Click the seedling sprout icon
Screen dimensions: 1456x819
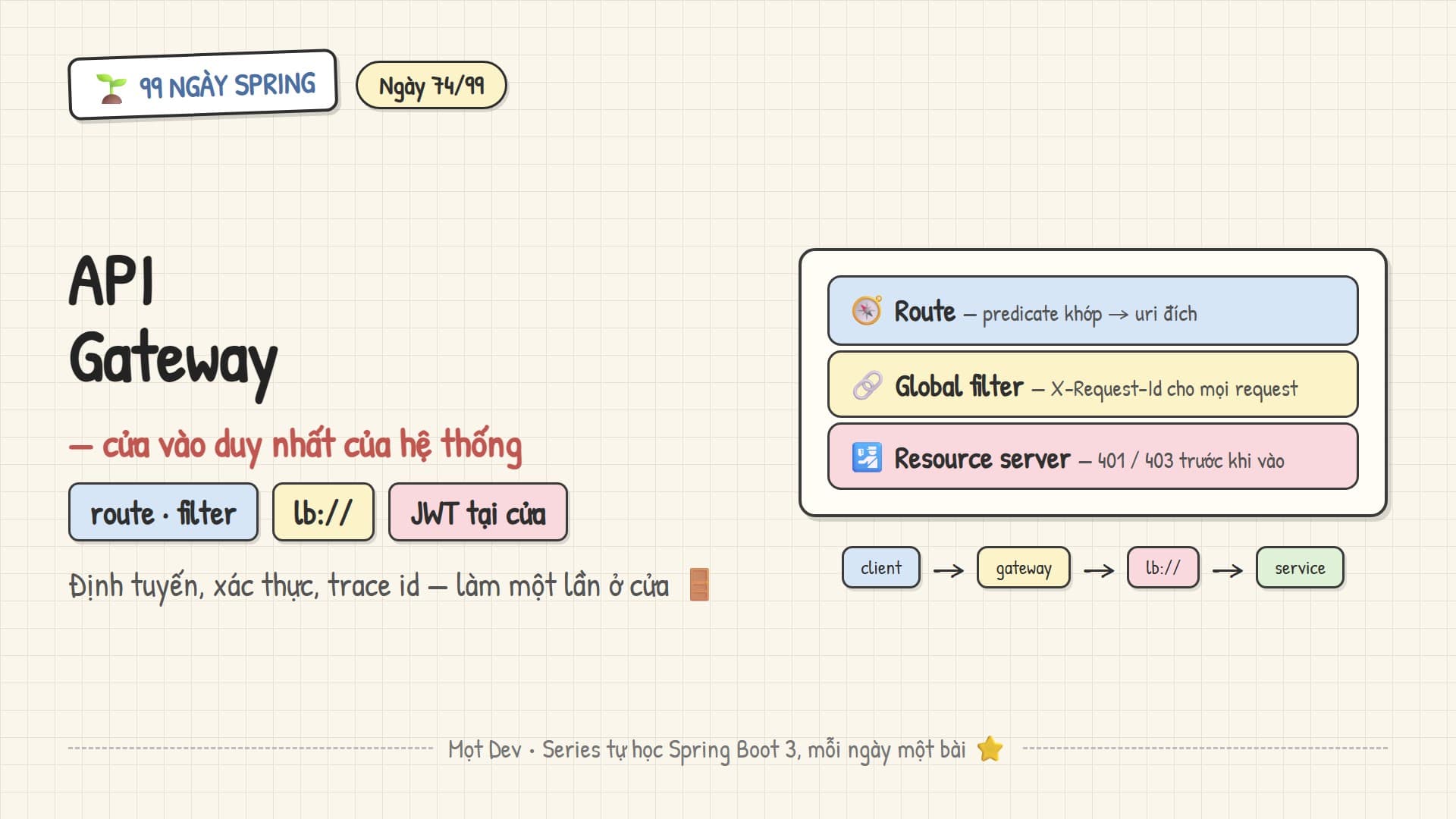point(111,89)
